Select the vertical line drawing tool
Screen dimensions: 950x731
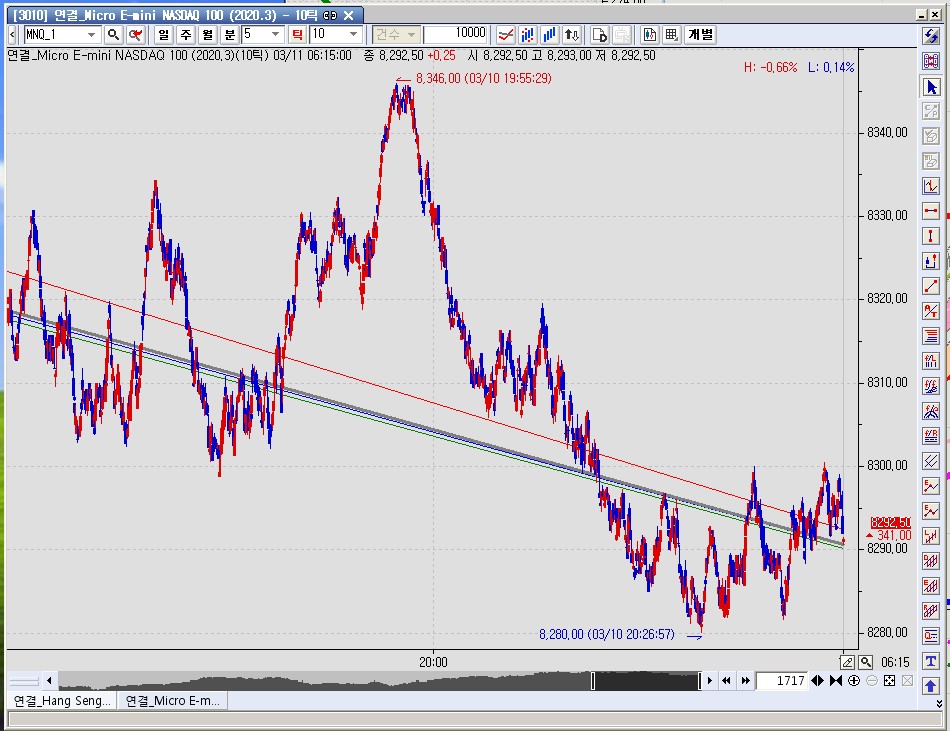tap(931, 236)
